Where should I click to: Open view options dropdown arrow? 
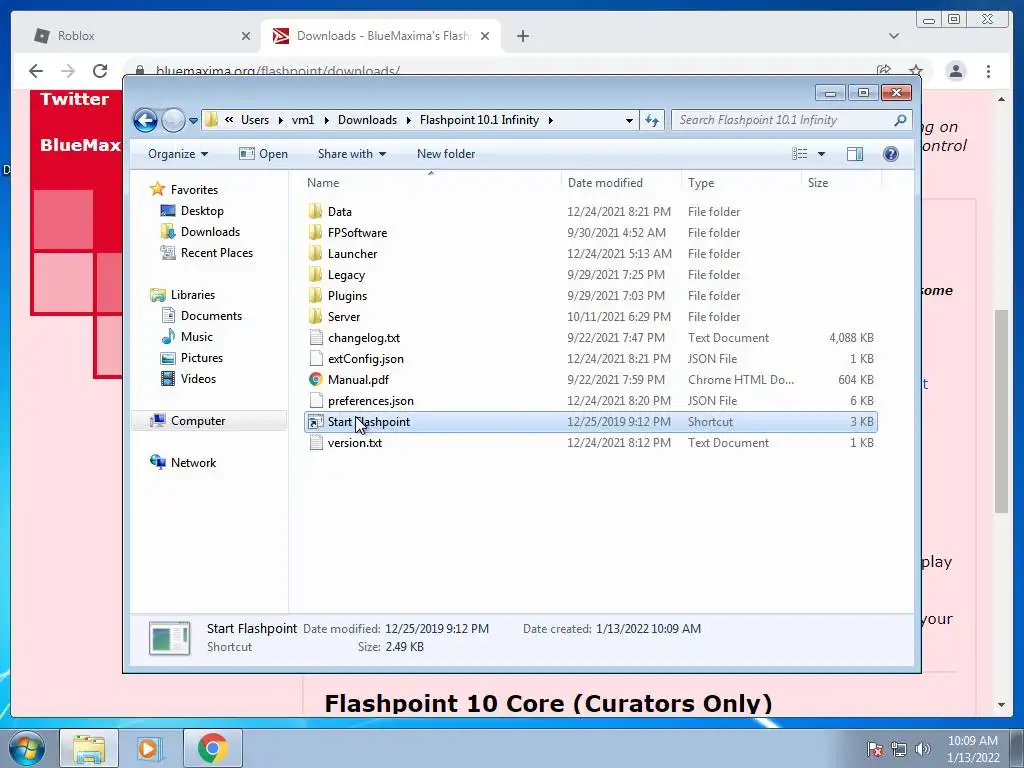pyautogui.click(x=822, y=154)
